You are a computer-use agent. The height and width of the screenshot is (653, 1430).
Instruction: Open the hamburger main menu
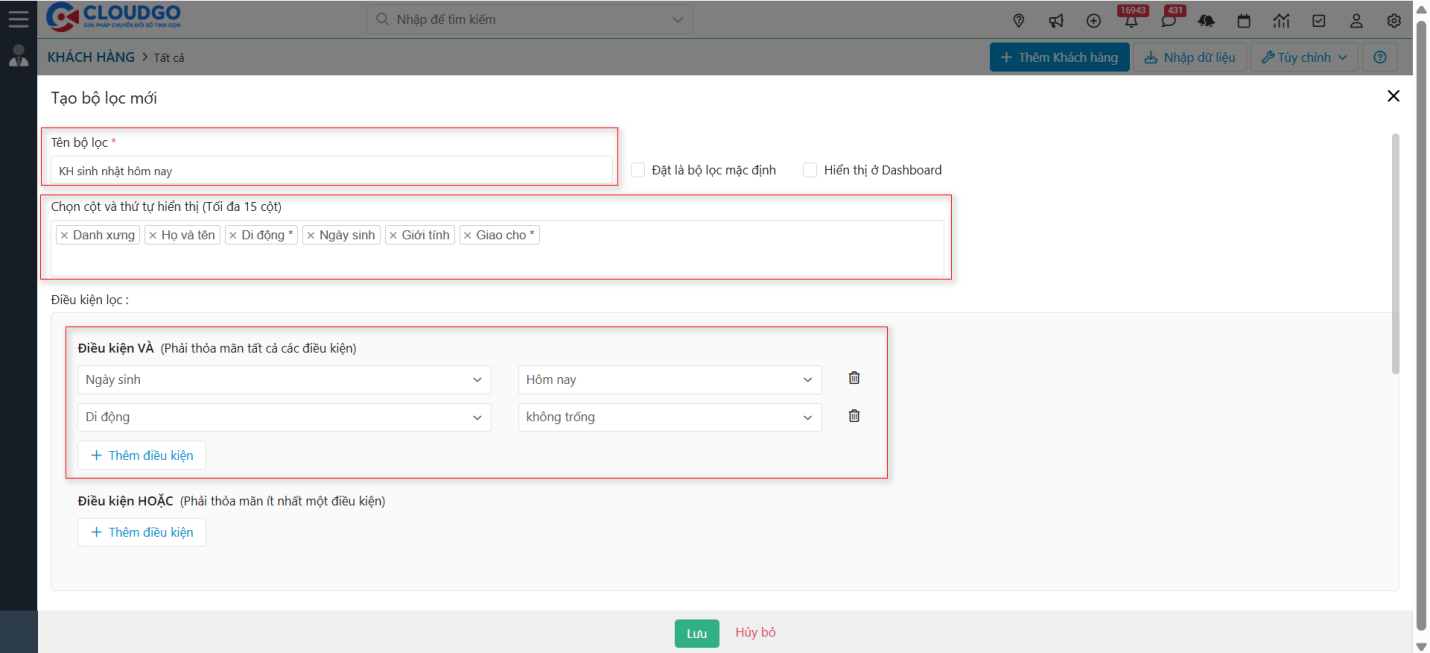18,17
